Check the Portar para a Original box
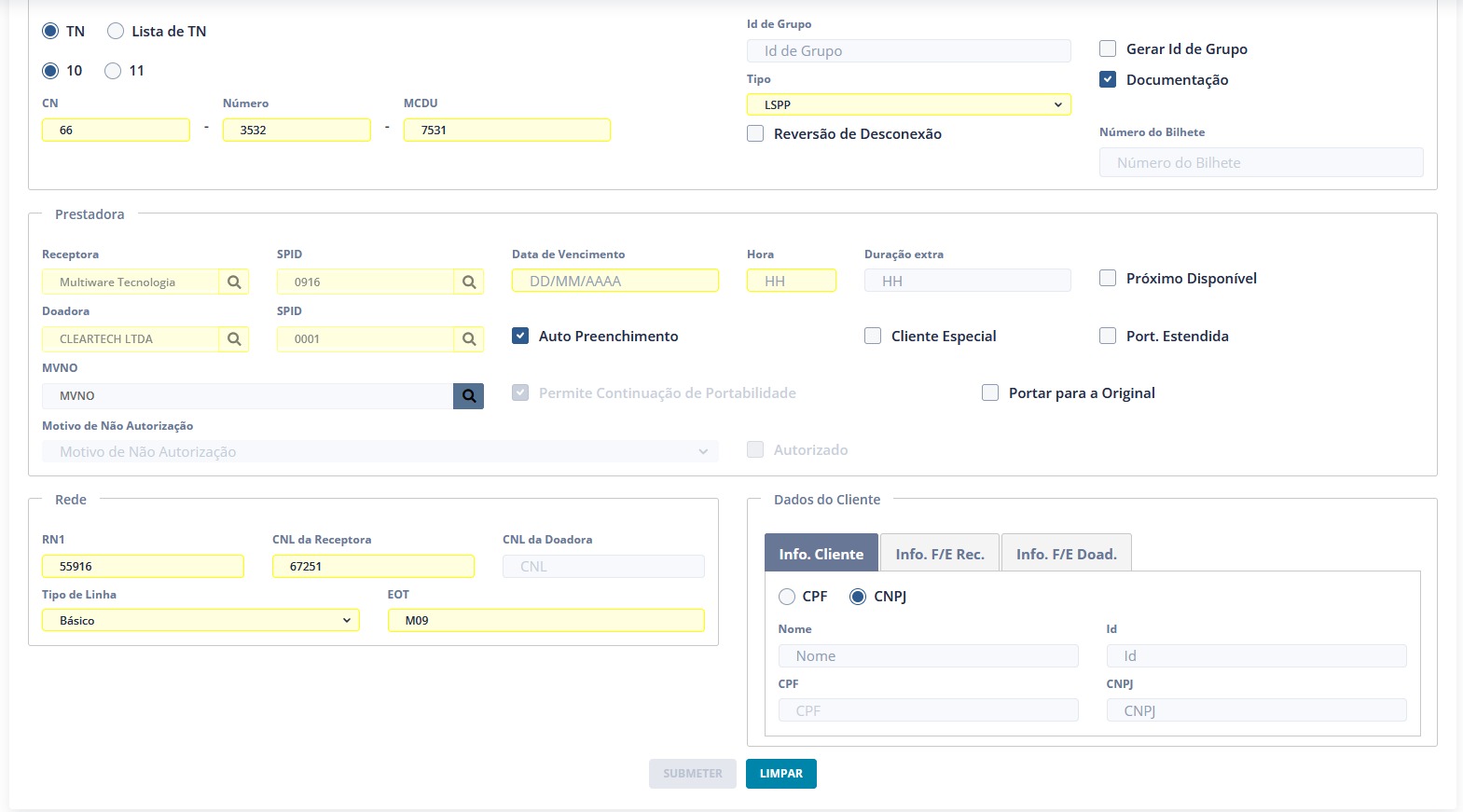This screenshot has height=812, width=1463. tap(990, 392)
